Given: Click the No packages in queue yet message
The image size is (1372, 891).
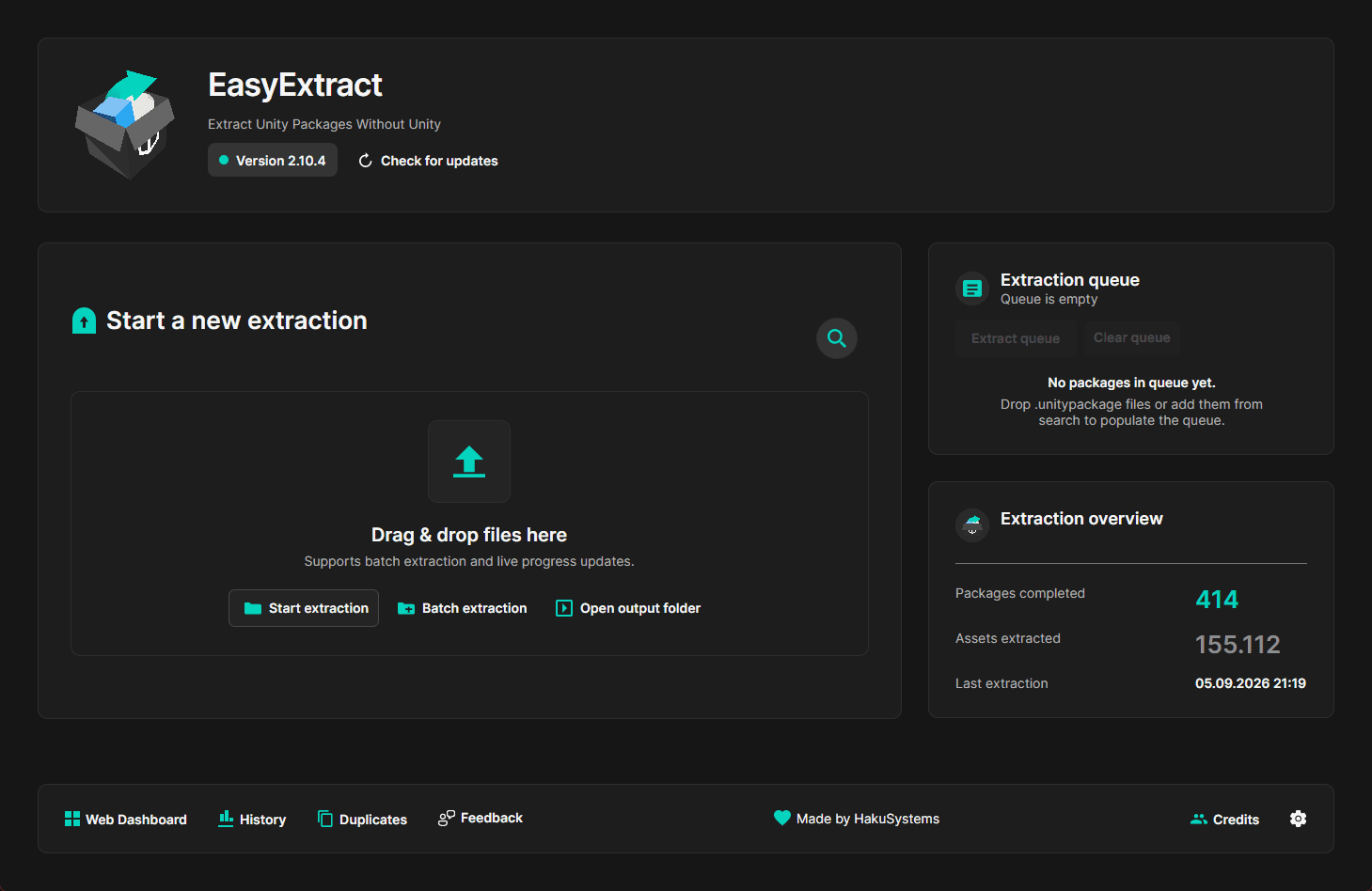Looking at the screenshot, I should (x=1131, y=383).
